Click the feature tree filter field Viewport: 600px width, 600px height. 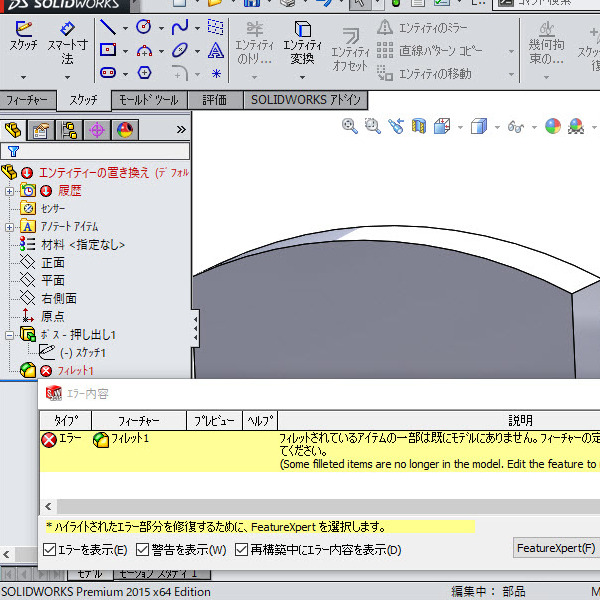(95, 151)
